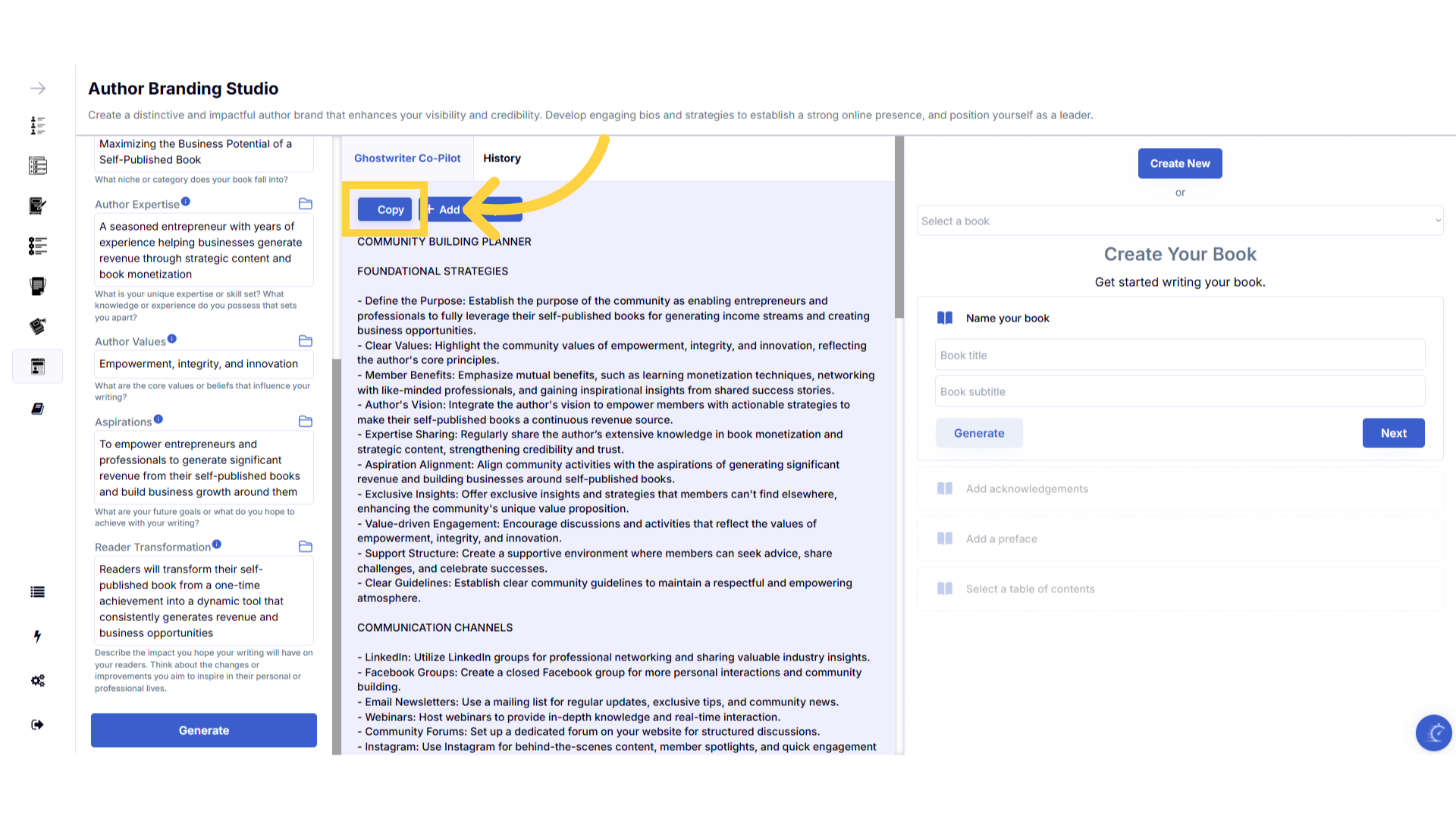Click the info icon beside Author Values
Screen dimensions: 1456x819
pos(172,339)
